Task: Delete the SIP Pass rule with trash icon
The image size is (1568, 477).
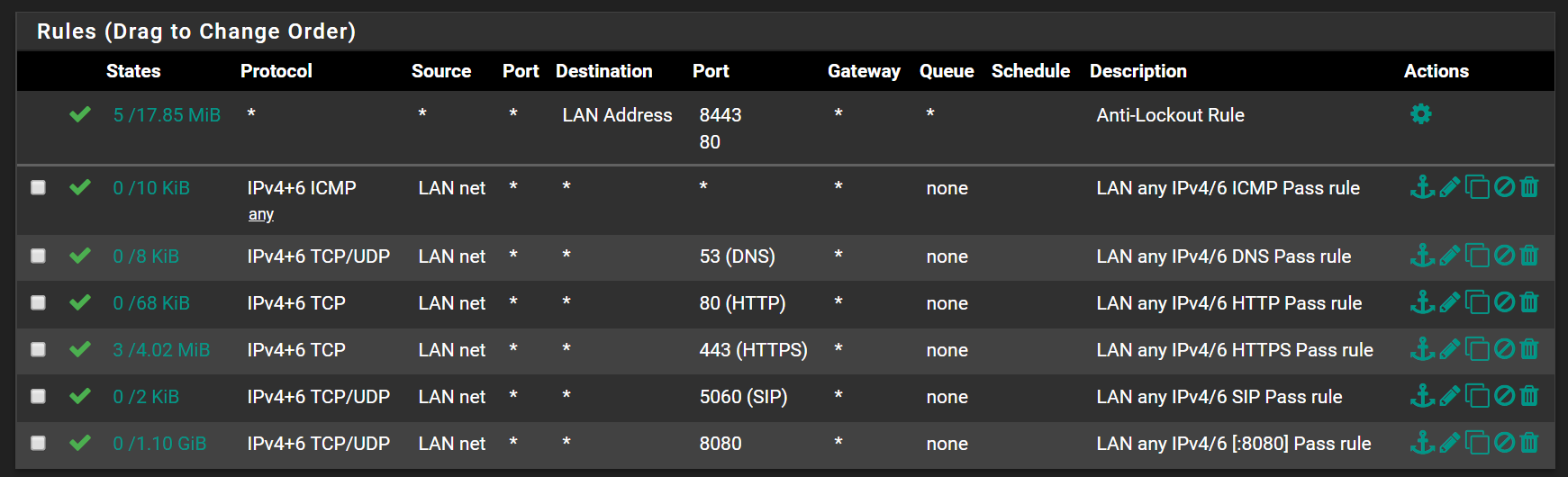Action: pyautogui.click(x=1529, y=396)
